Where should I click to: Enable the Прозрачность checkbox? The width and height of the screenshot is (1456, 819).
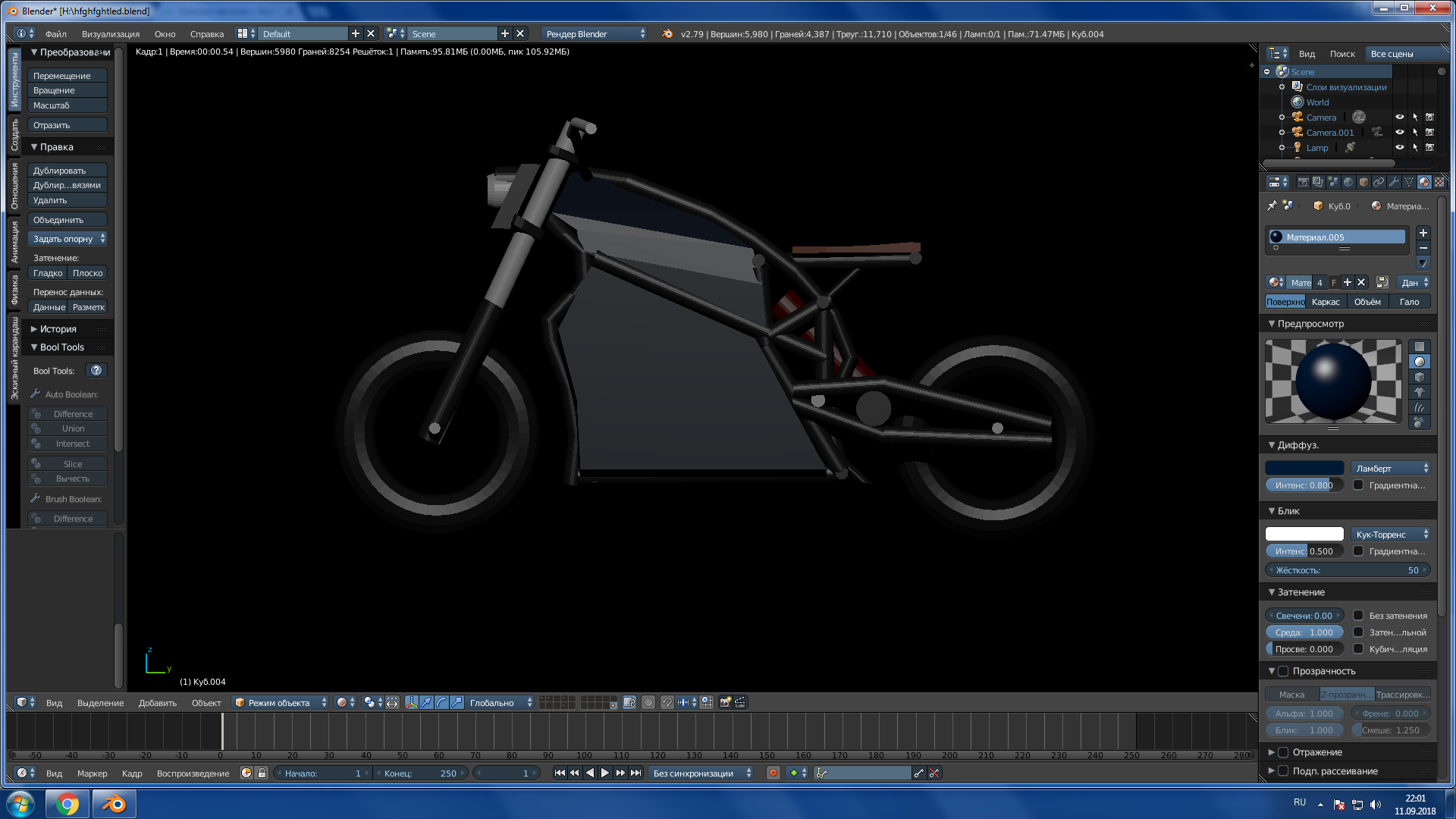[1283, 671]
